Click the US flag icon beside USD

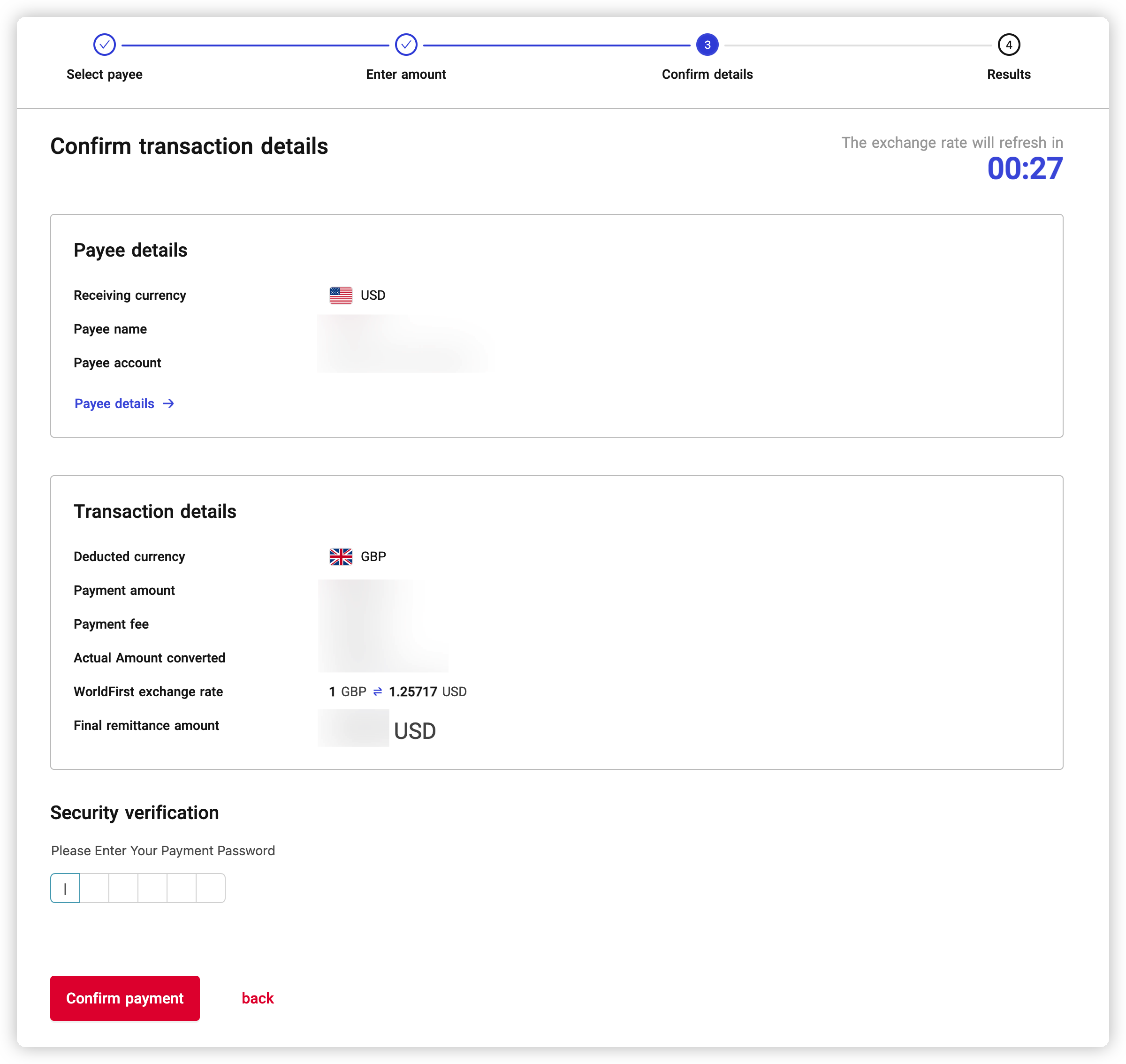click(x=341, y=296)
